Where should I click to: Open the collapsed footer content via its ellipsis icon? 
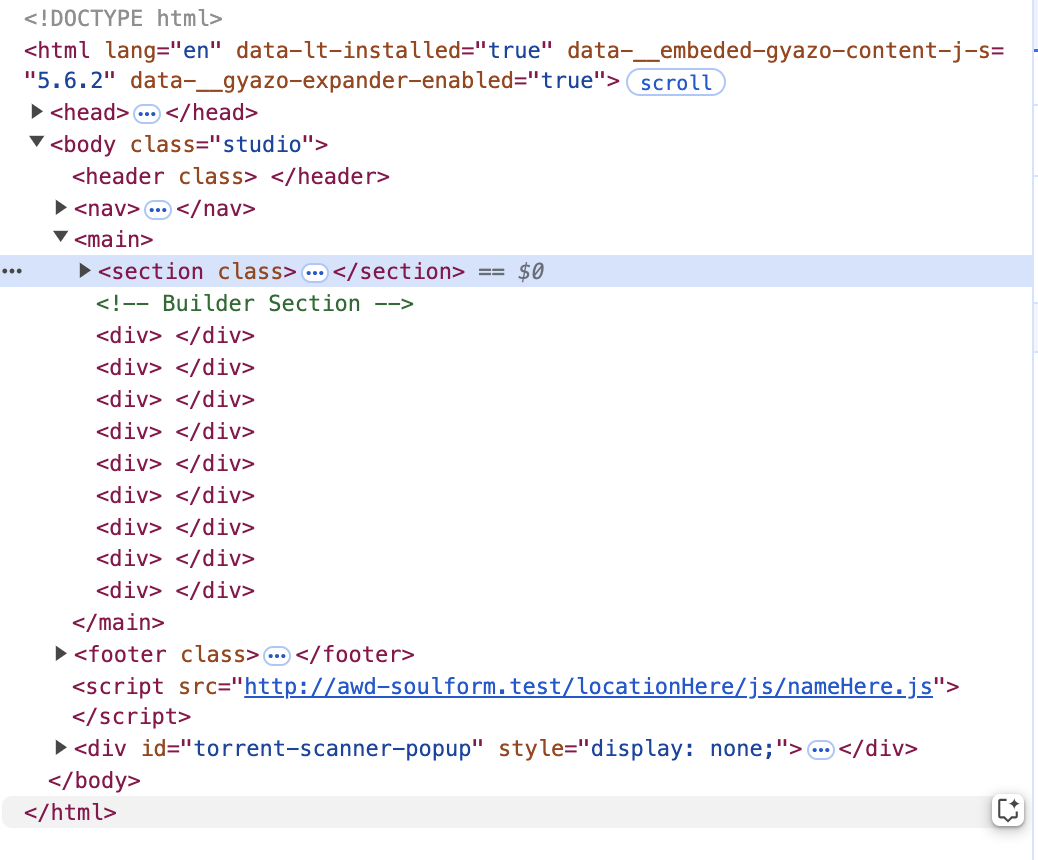coord(276,655)
